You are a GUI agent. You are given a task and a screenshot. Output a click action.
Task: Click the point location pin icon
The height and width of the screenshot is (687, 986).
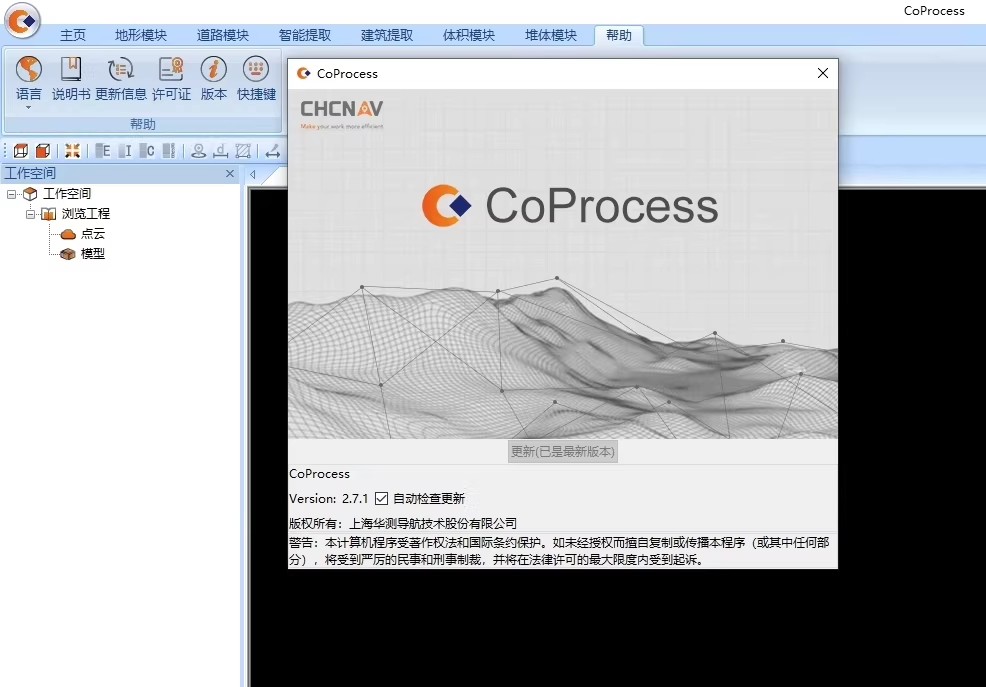pos(199,151)
